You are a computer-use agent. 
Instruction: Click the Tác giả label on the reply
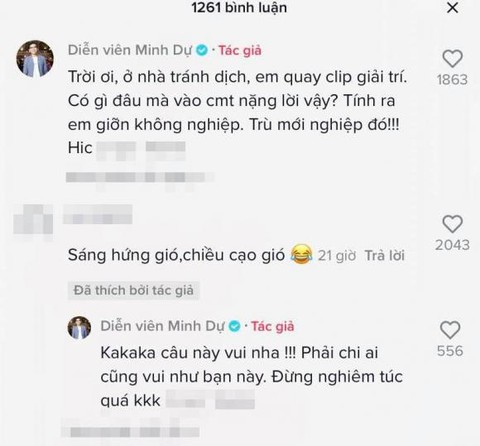pos(272,327)
